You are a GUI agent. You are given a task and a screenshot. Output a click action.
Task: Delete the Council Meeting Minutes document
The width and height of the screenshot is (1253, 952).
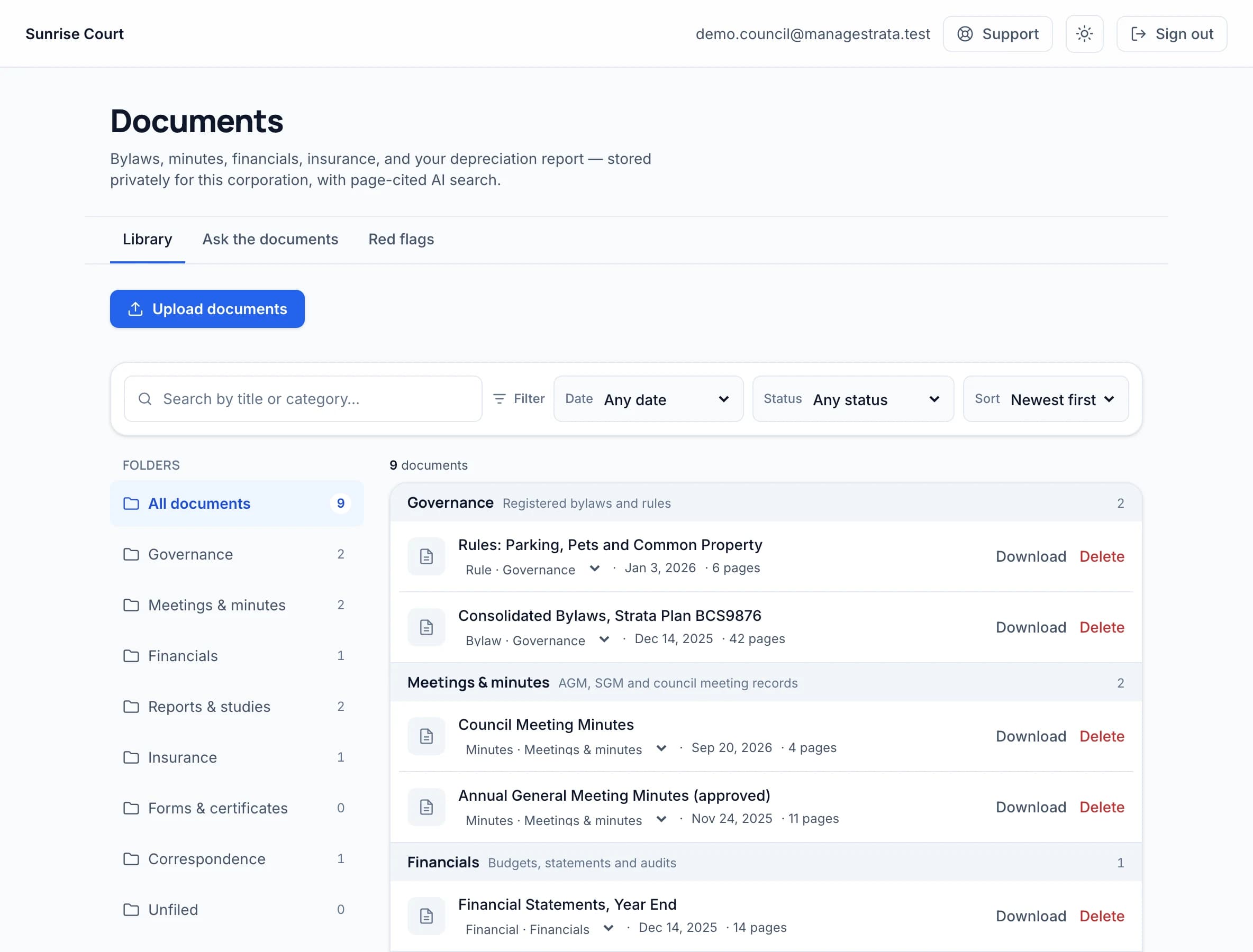click(x=1102, y=736)
